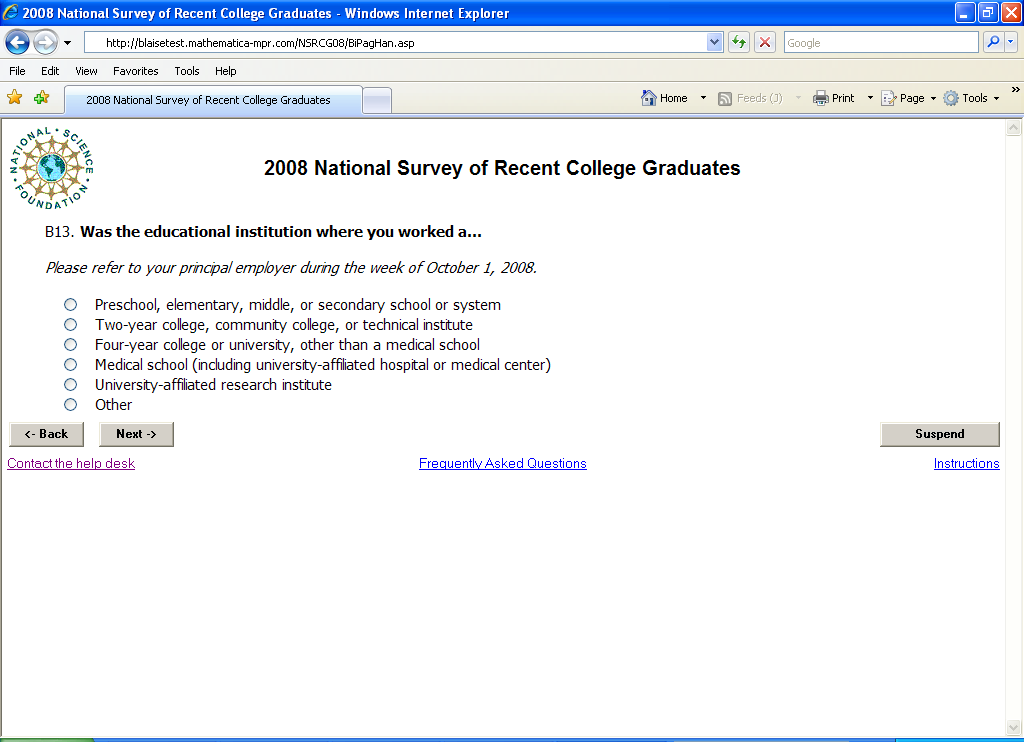Image resolution: width=1024 pixels, height=742 pixels.
Task: Click the Refresh page icon
Action: (739, 42)
